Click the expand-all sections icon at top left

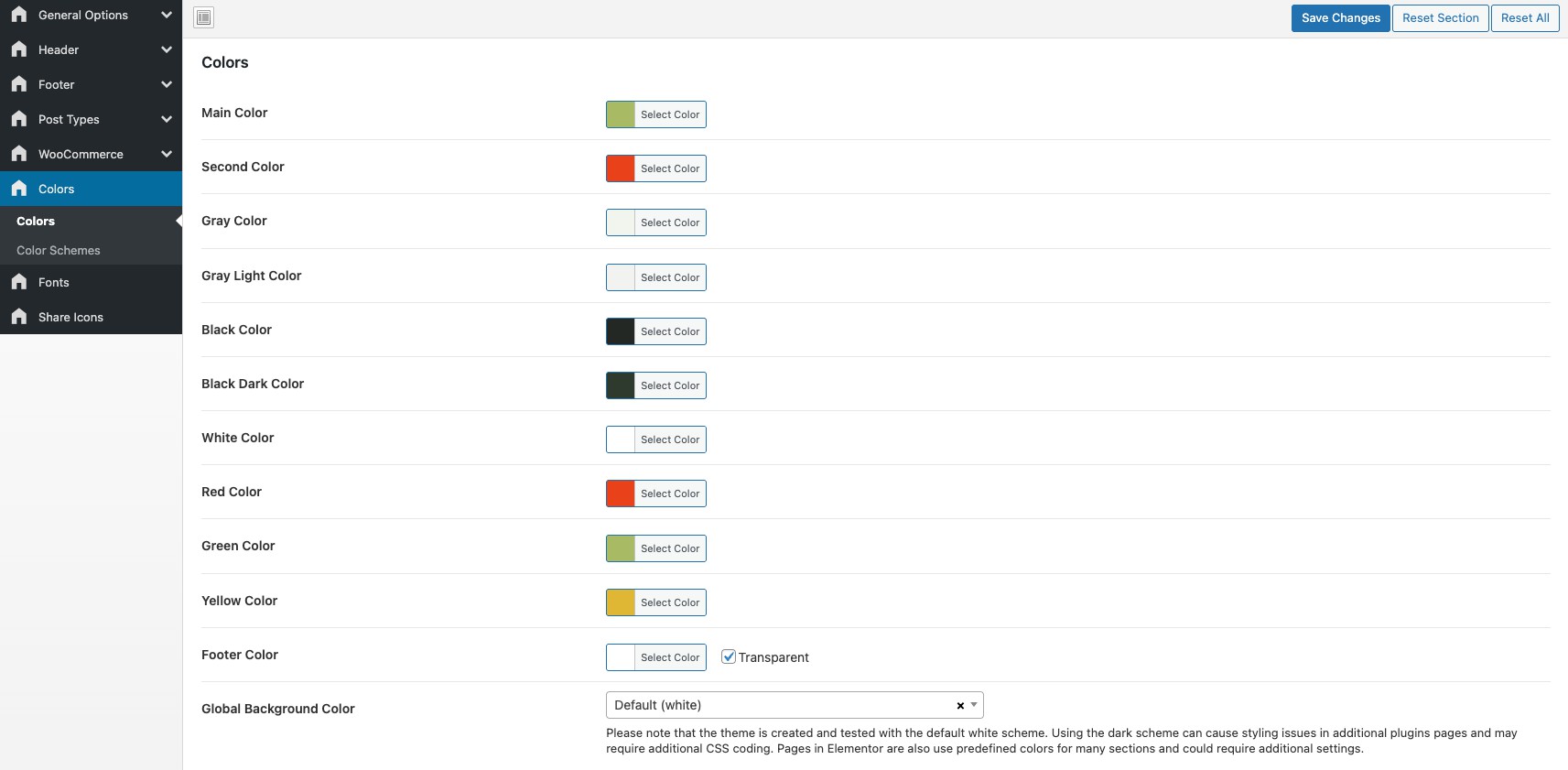click(204, 17)
